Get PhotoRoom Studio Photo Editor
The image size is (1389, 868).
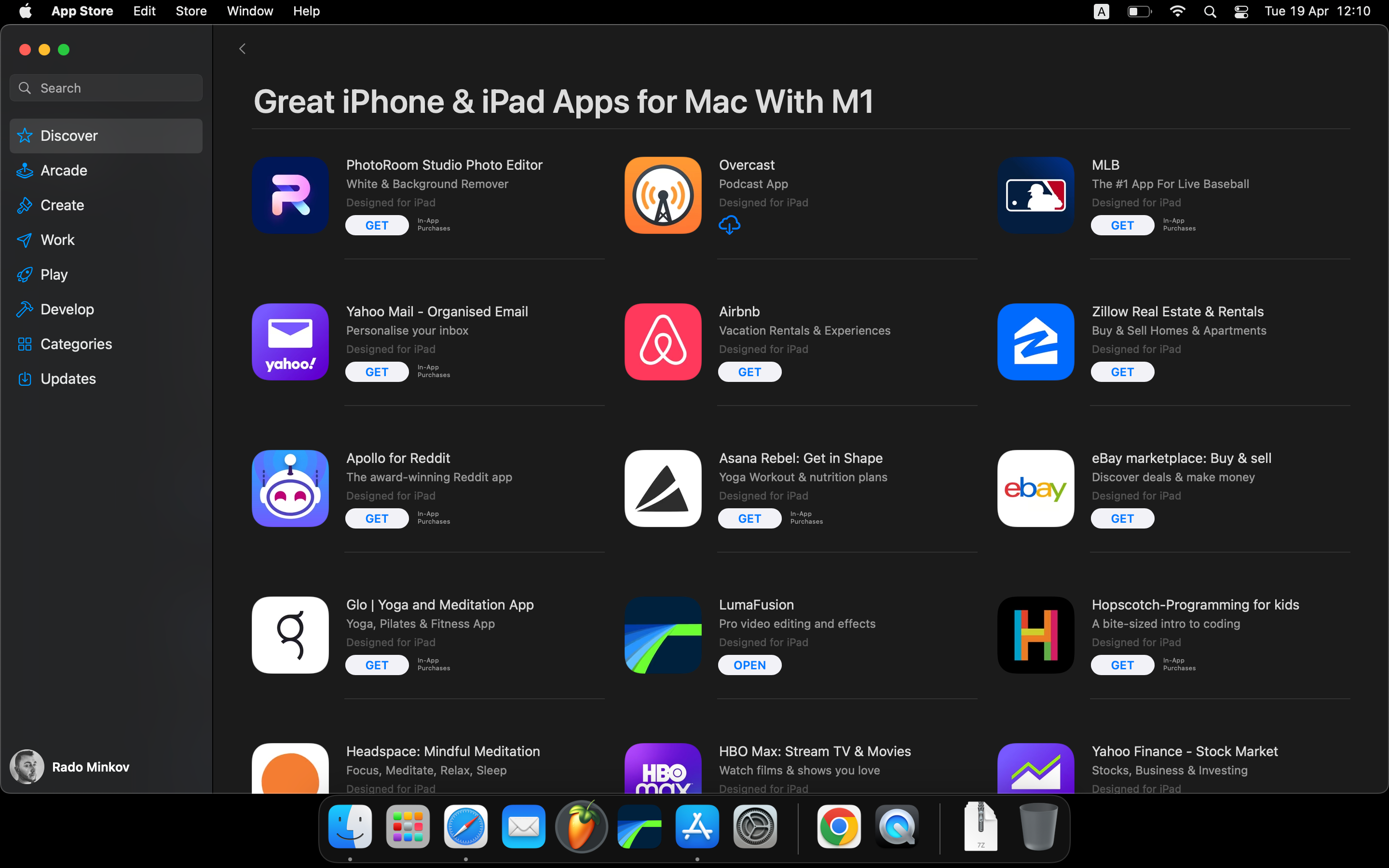[x=377, y=225]
